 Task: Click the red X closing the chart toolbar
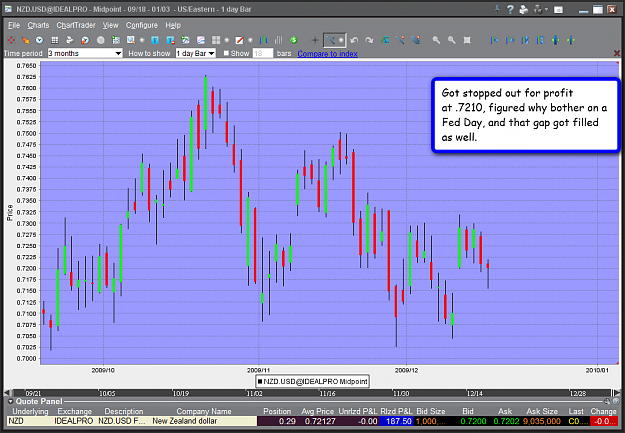617,53
